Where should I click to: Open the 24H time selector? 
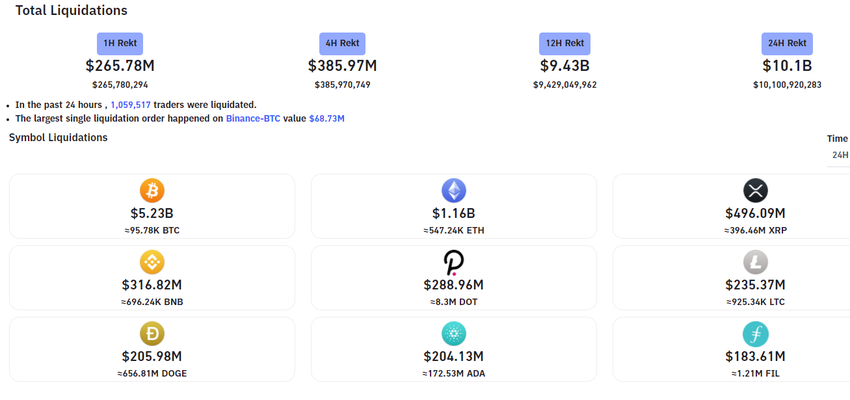[x=840, y=155]
